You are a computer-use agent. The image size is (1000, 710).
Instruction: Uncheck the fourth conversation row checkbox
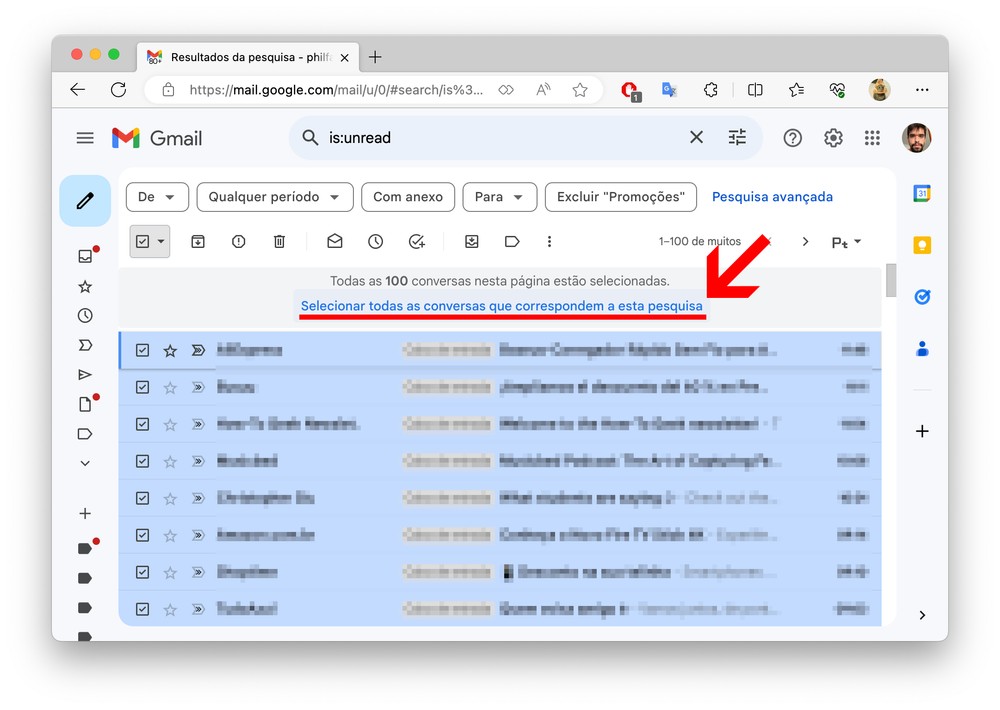(142, 461)
